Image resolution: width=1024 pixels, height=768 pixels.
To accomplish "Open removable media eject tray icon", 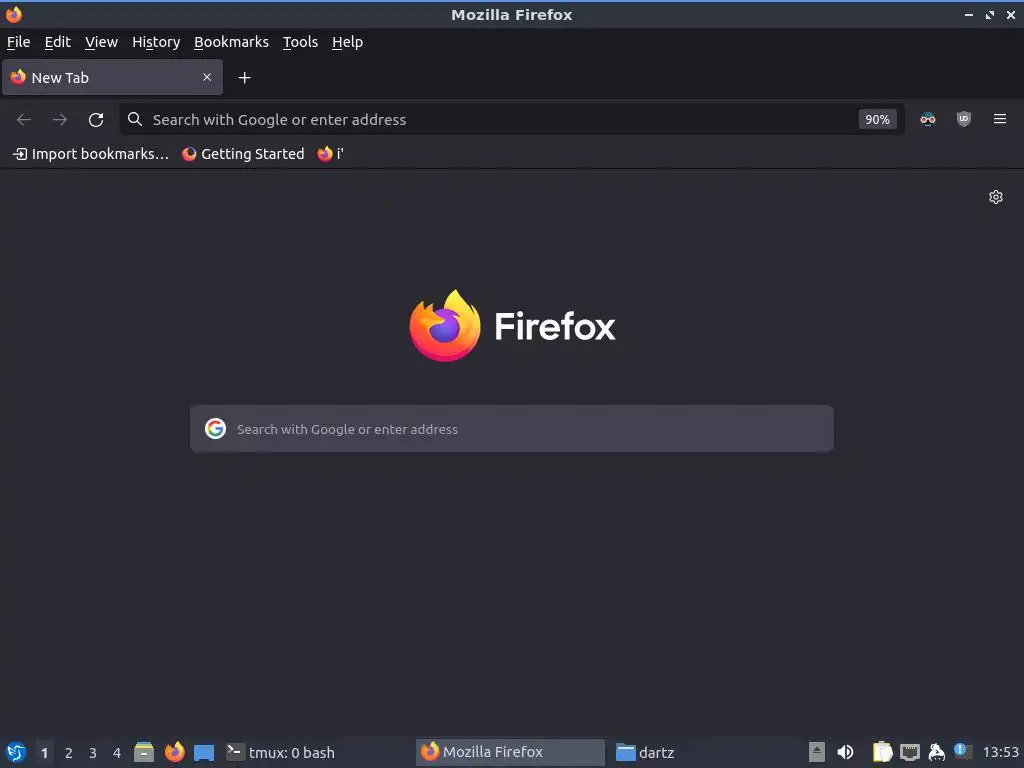I will coord(816,752).
